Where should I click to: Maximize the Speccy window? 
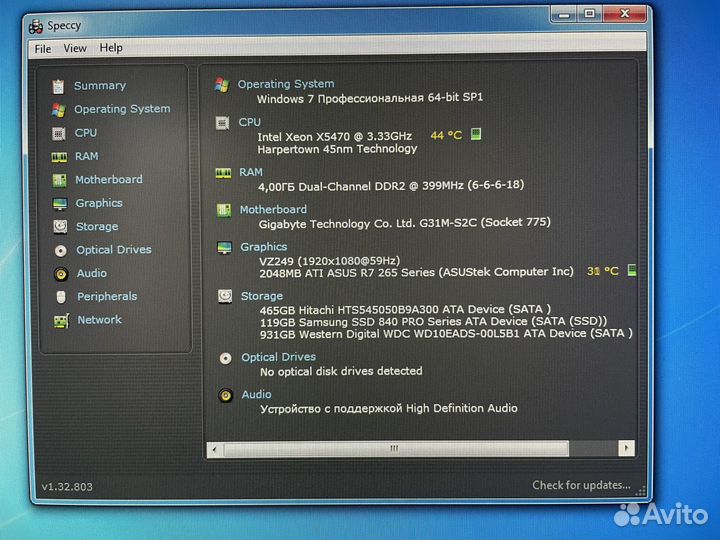pyautogui.click(x=590, y=14)
